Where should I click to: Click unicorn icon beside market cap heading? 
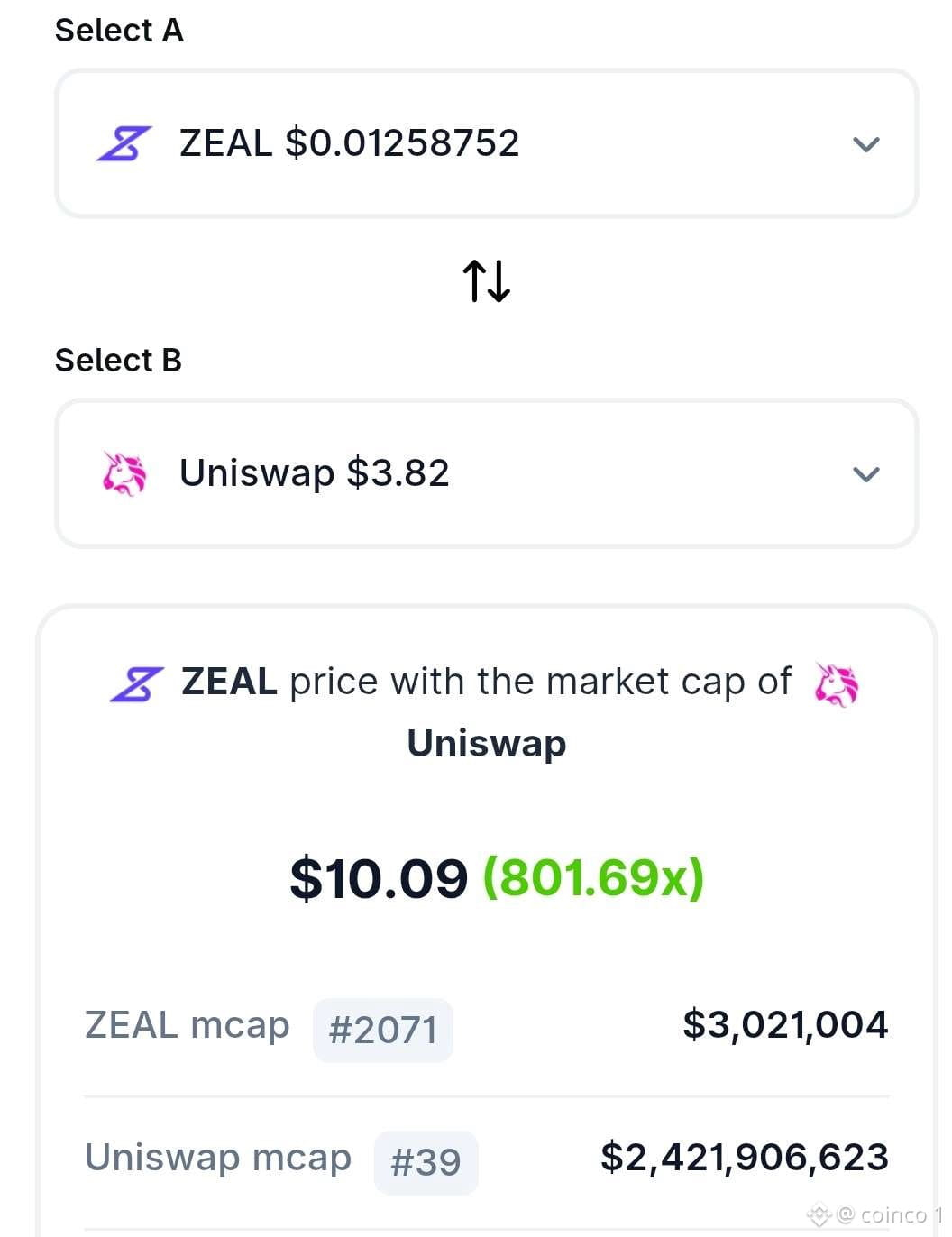[x=836, y=684]
